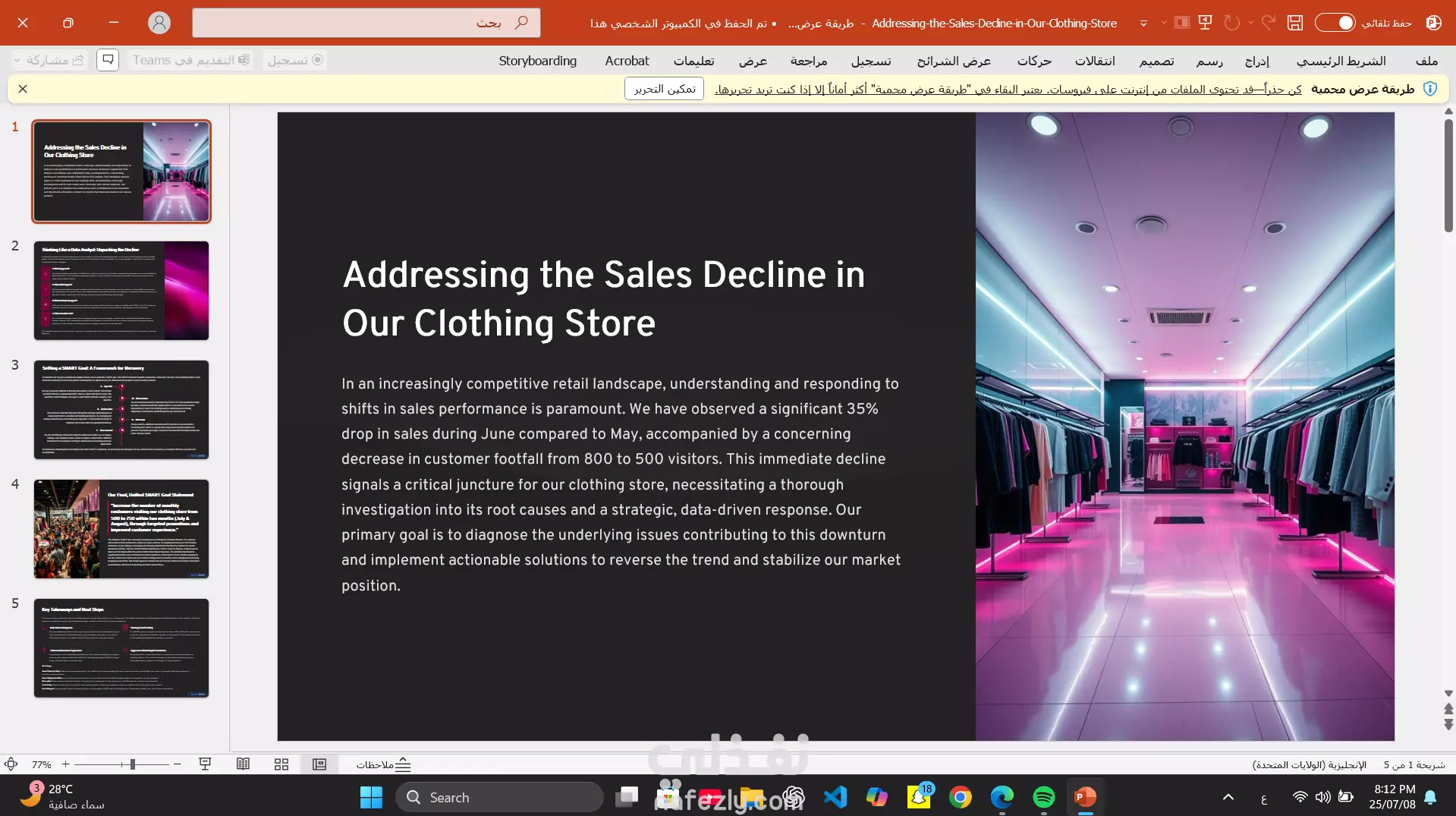This screenshot has height=816, width=1456.
Task: Open Google Chrome from taskbar
Action: tap(961, 797)
